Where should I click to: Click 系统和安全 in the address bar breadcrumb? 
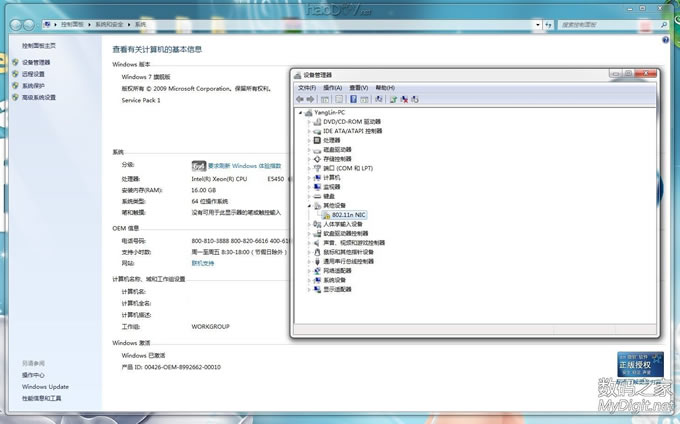click(x=110, y=21)
